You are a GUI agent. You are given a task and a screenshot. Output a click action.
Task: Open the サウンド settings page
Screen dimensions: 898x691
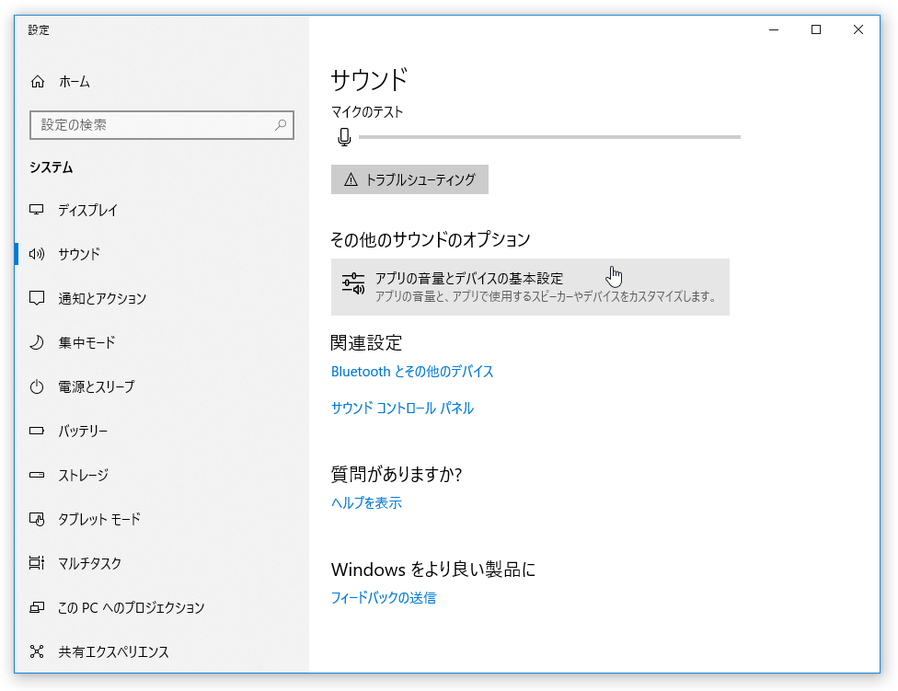(x=79, y=254)
